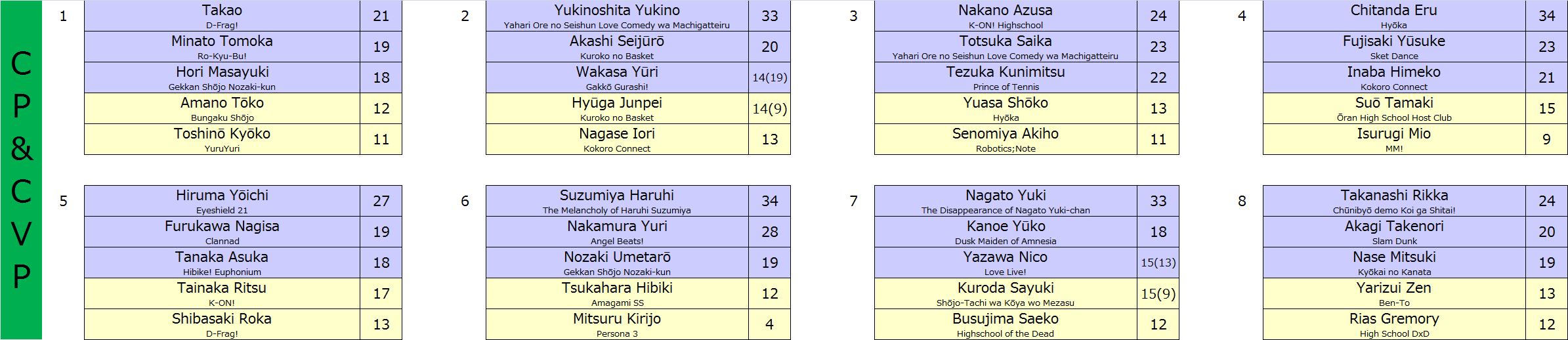Select group number 6 label
The height and width of the screenshot is (340, 1568).
click(x=465, y=201)
